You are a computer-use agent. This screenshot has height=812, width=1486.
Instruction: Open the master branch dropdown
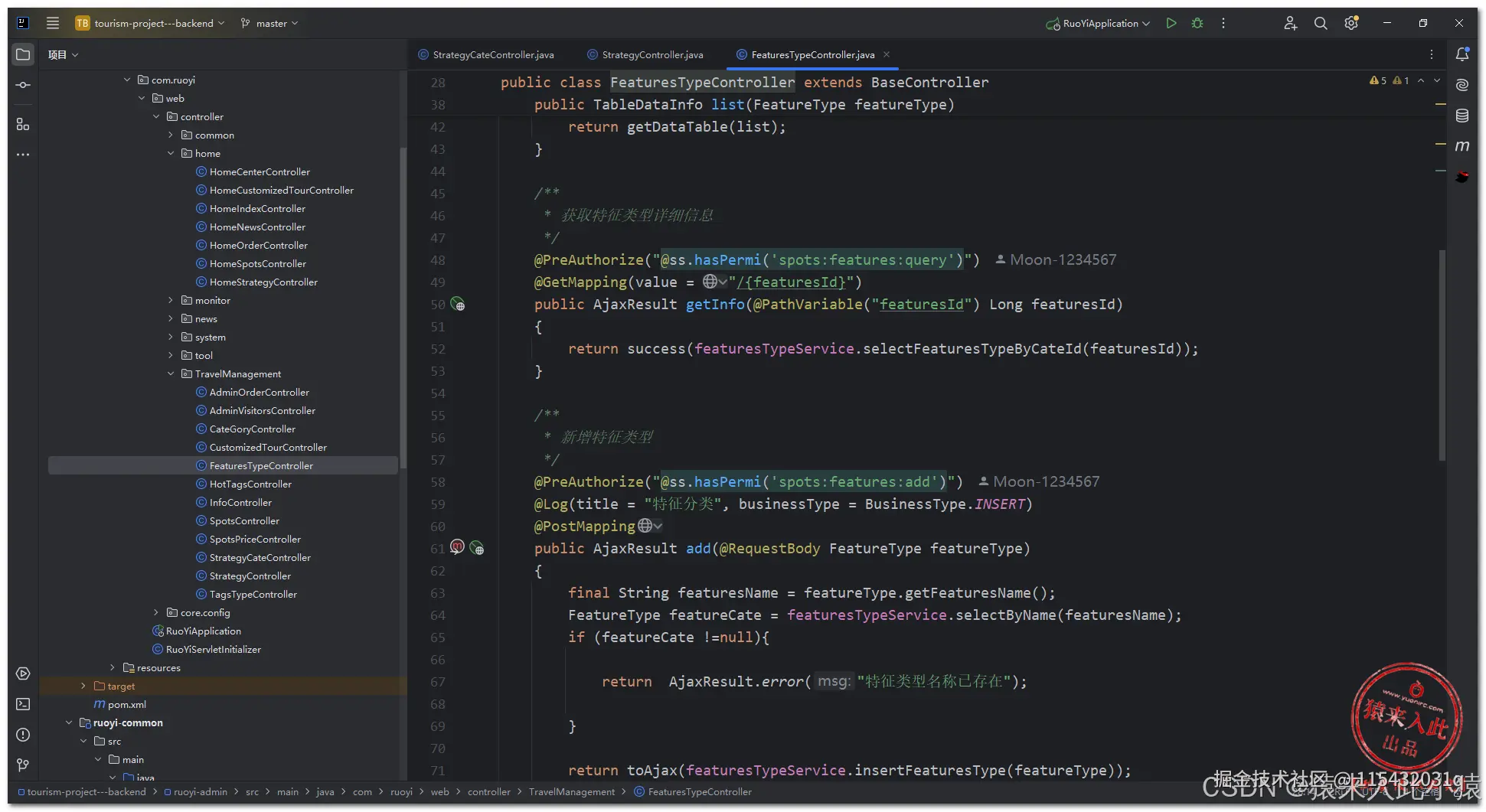click(x=269, y=23)
